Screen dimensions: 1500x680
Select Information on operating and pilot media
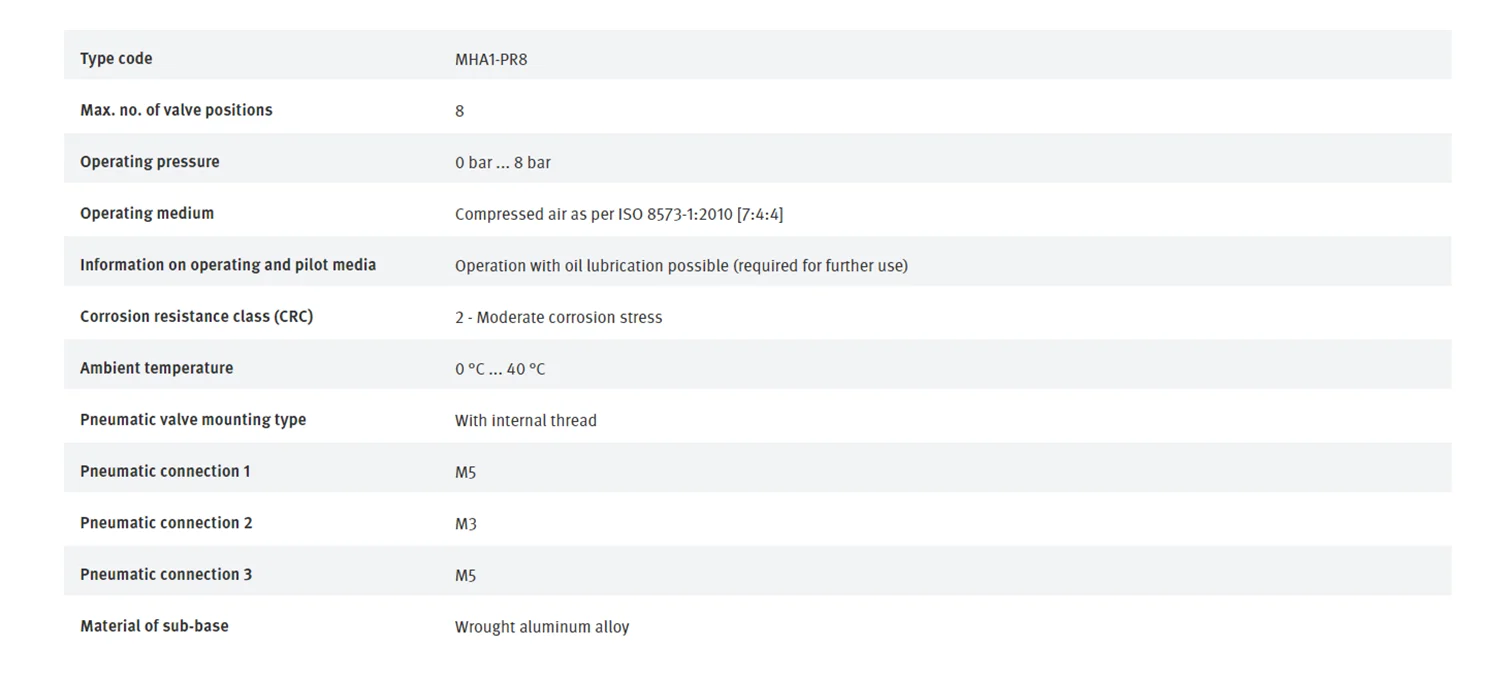pyautogui.click(x=228, y=265)
